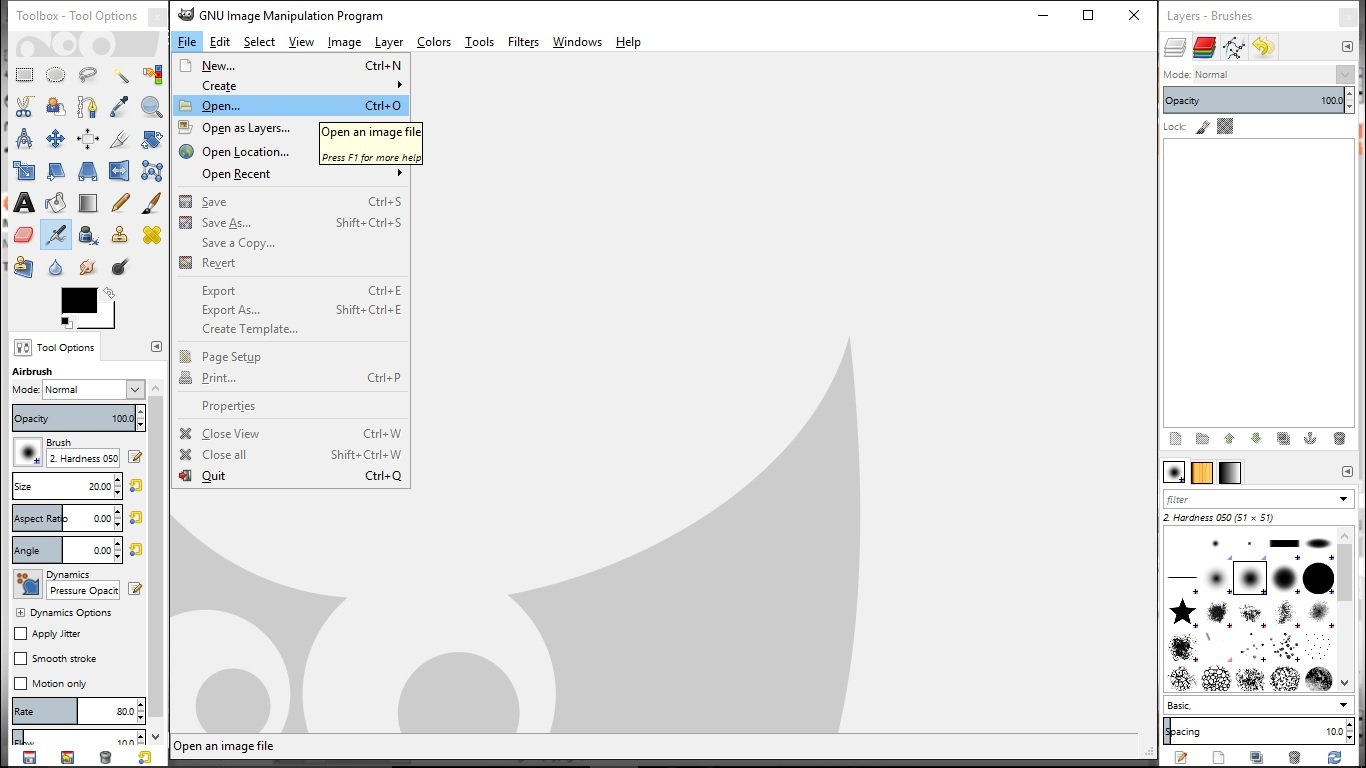Select the Pencil tool

coord(120,203)
